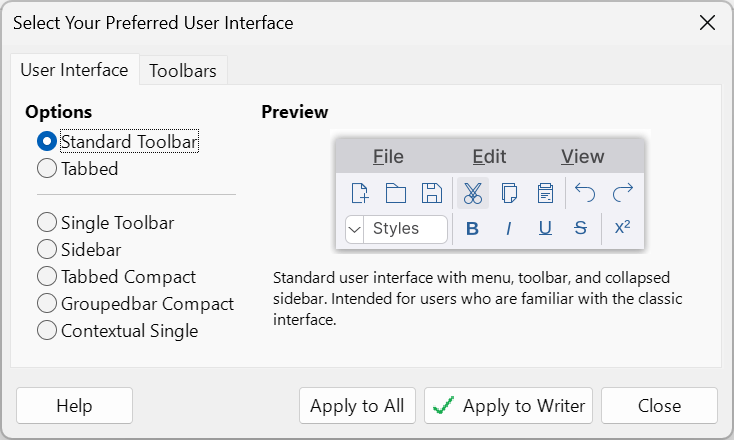Viewport: 734px width, 440px height.
Task: Click the Help button
Action: point(74,405)
